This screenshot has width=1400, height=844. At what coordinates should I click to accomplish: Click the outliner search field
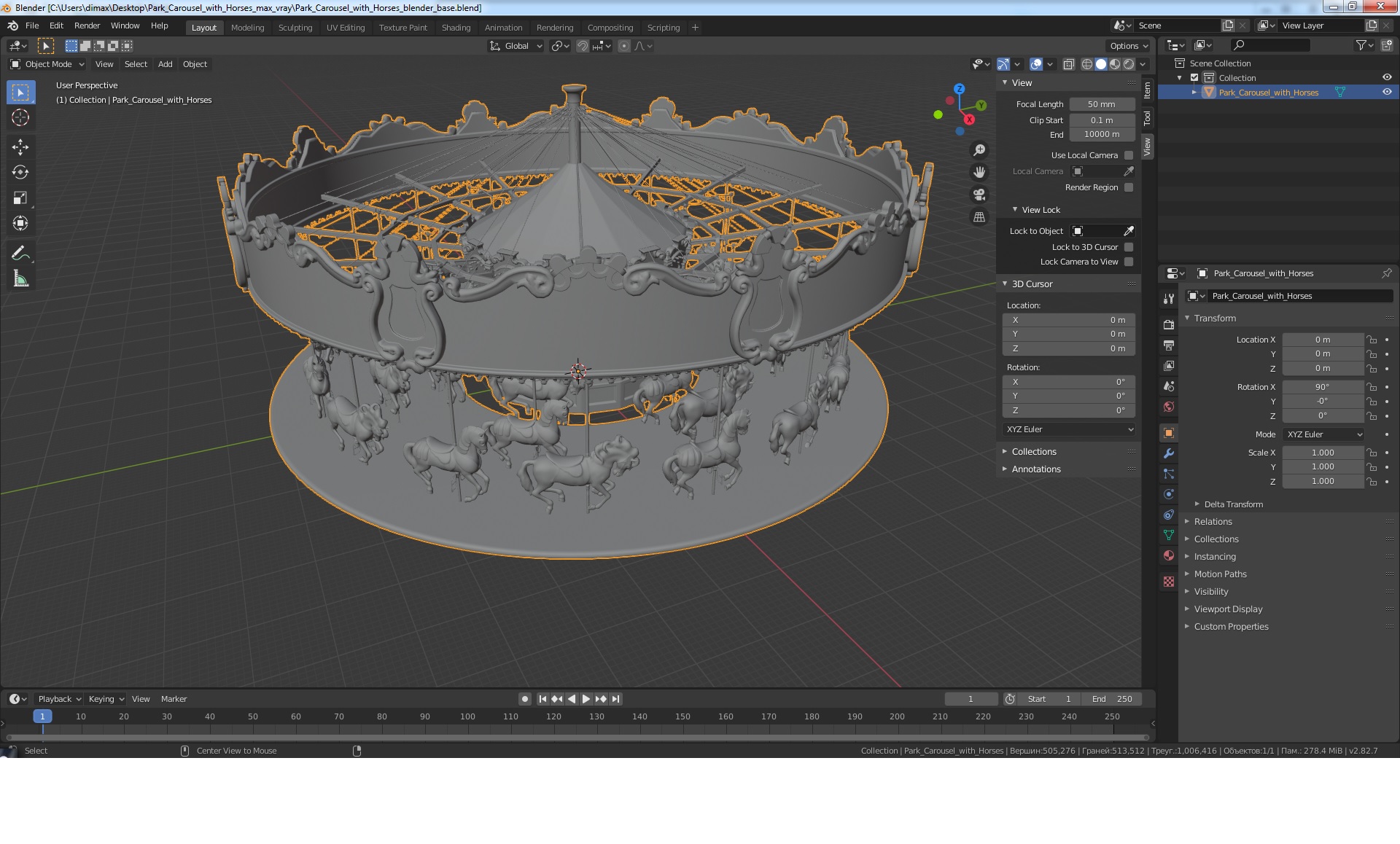1271,45
